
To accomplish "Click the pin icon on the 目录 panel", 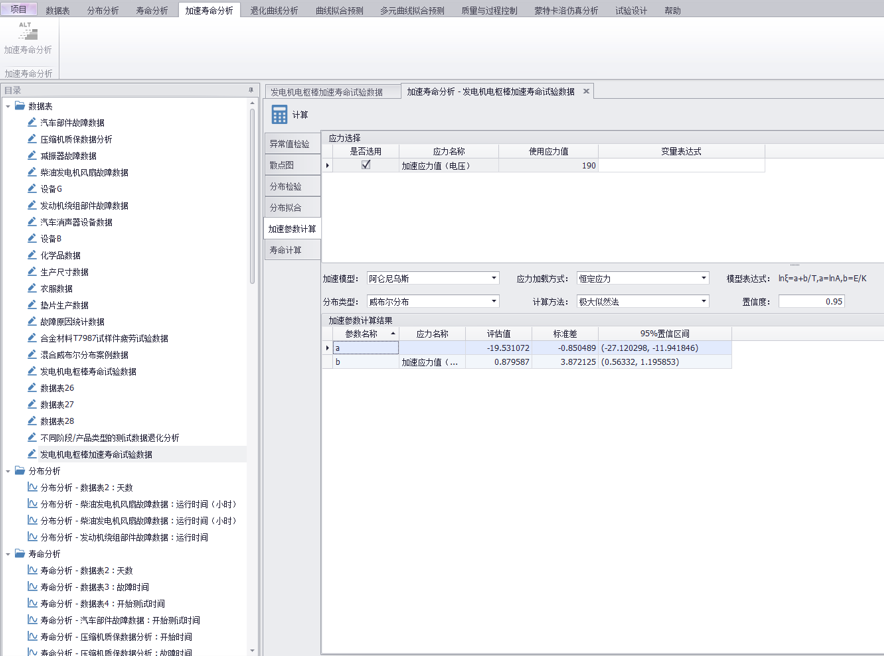I will click(251, 90).
